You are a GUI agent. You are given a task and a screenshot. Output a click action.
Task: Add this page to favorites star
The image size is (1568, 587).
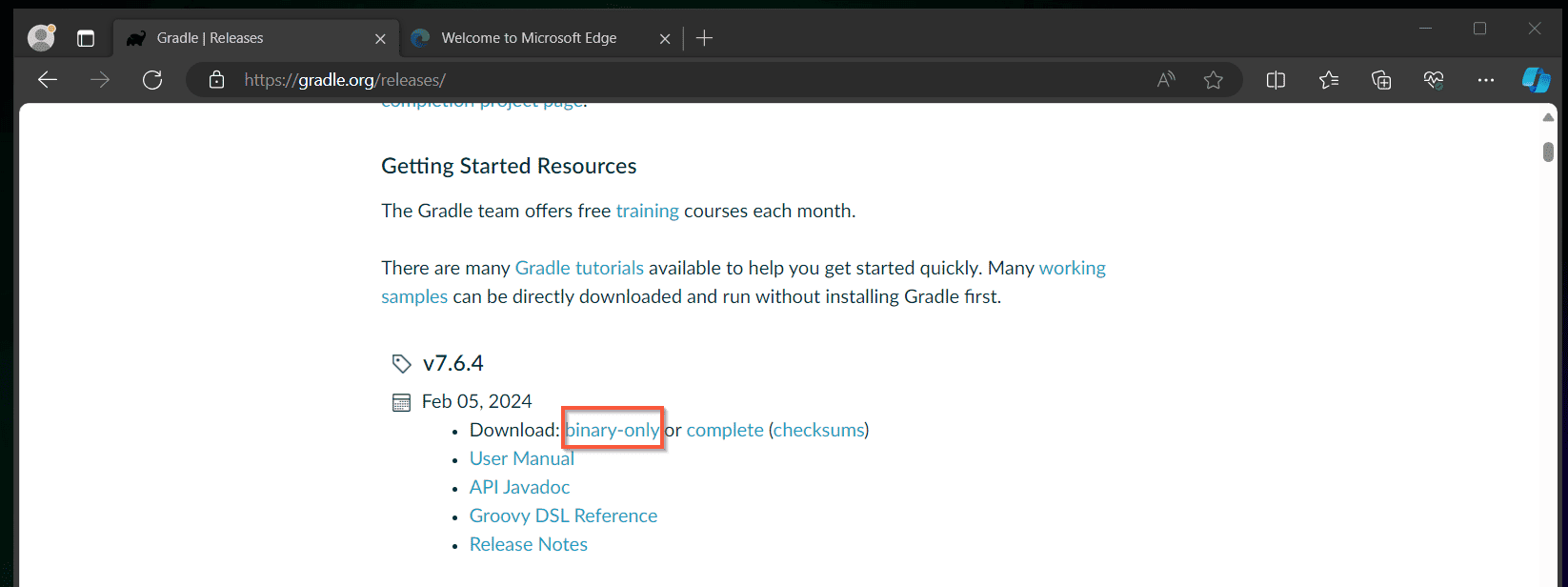[1213, 80]
